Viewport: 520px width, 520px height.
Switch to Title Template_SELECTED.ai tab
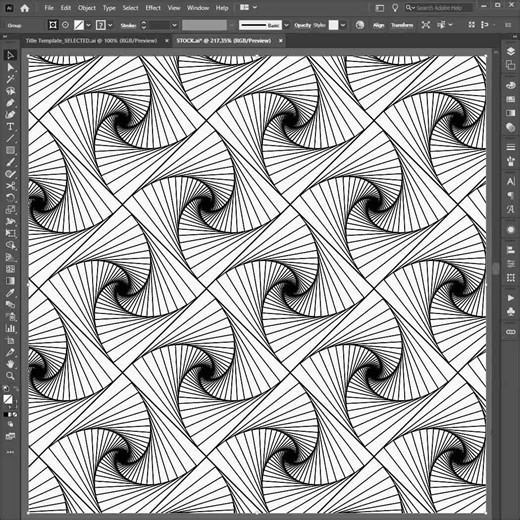pos(91,41)
